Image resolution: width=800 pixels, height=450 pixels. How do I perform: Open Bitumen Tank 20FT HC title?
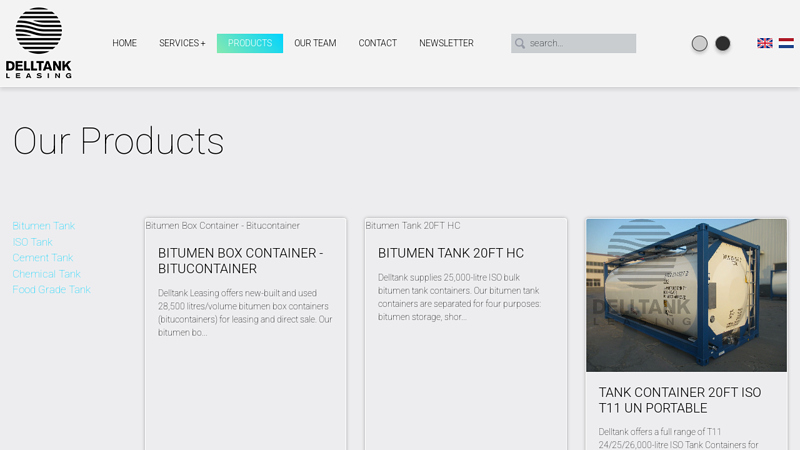click(x=451, y=253)
